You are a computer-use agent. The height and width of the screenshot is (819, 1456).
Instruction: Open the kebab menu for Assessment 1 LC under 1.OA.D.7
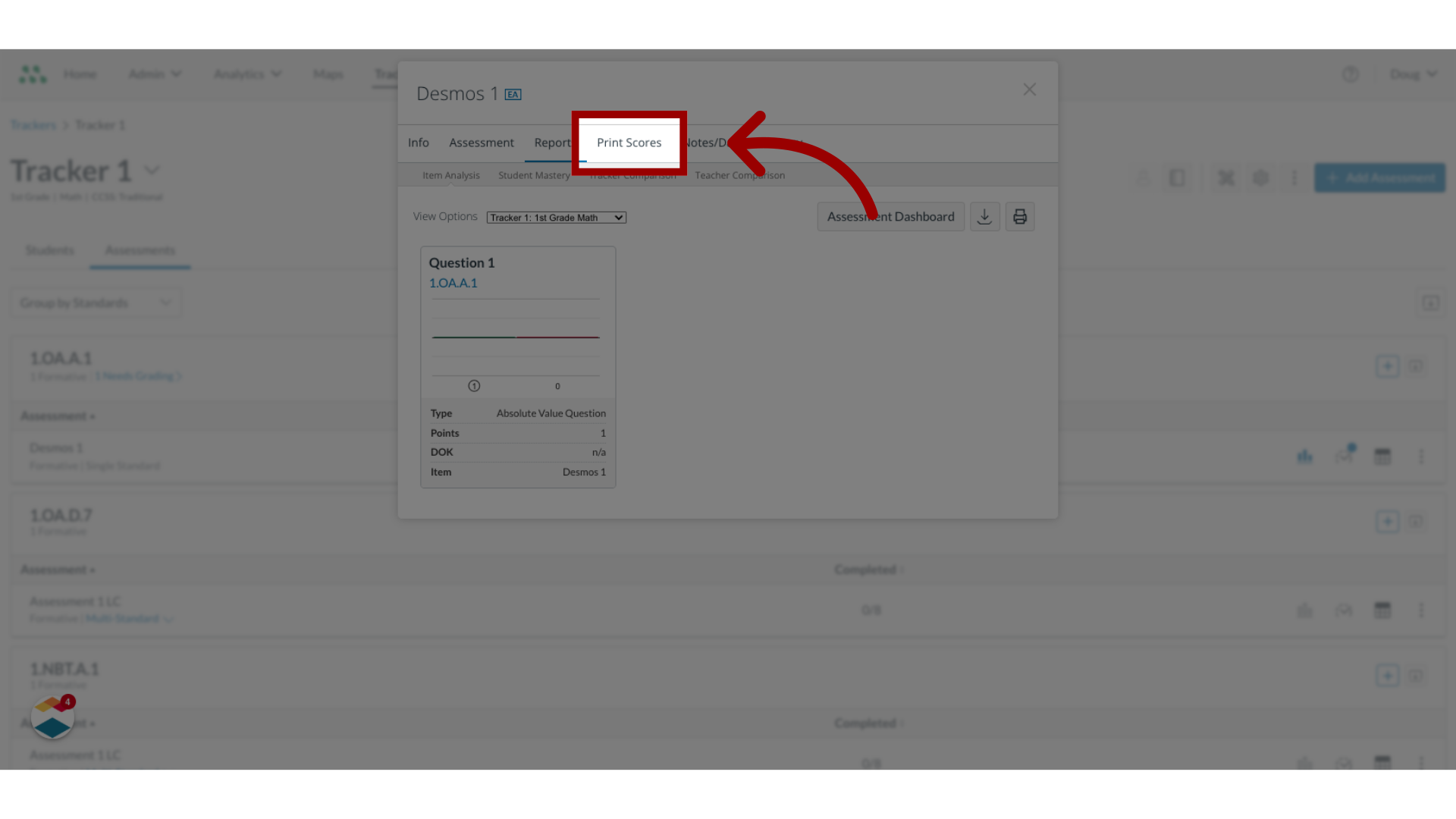[1421, 610]
